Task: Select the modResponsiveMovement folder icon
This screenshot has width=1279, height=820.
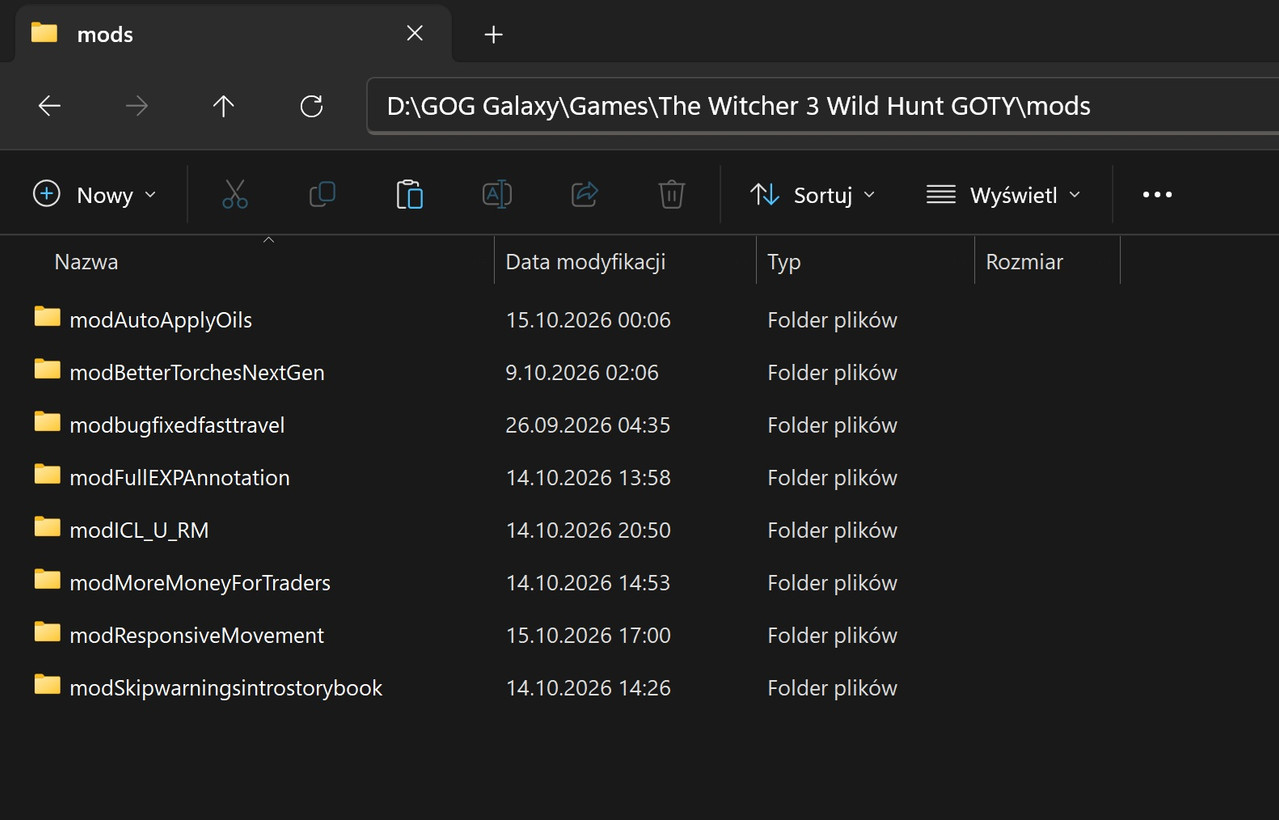Action: tap(47, 632)
